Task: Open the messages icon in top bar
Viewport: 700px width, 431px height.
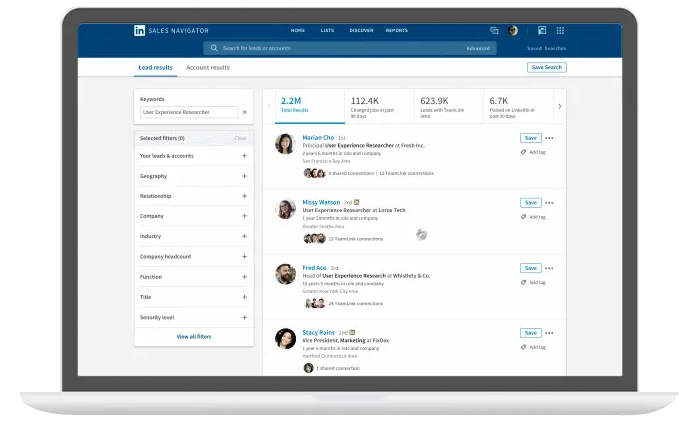Action: (494, 31)
